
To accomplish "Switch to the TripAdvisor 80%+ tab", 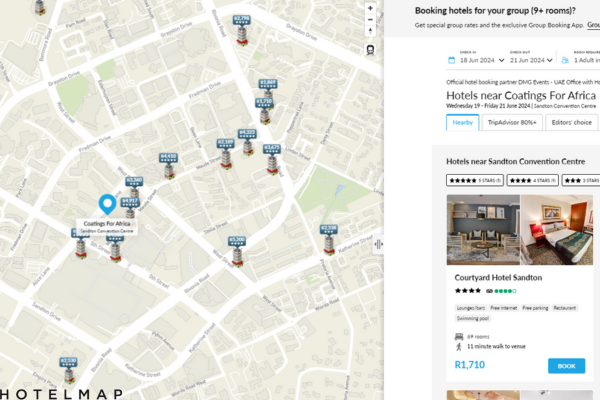I will 514,123.
